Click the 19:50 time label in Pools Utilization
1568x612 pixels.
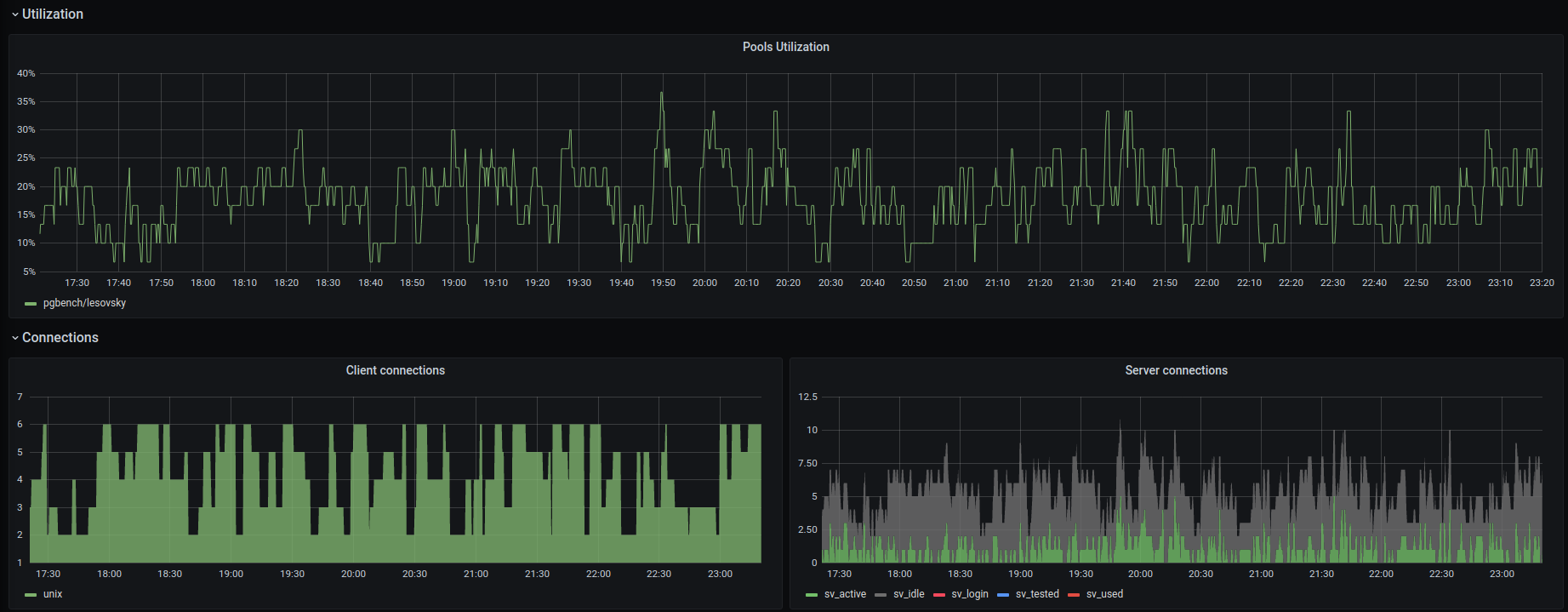coord(663,283)
